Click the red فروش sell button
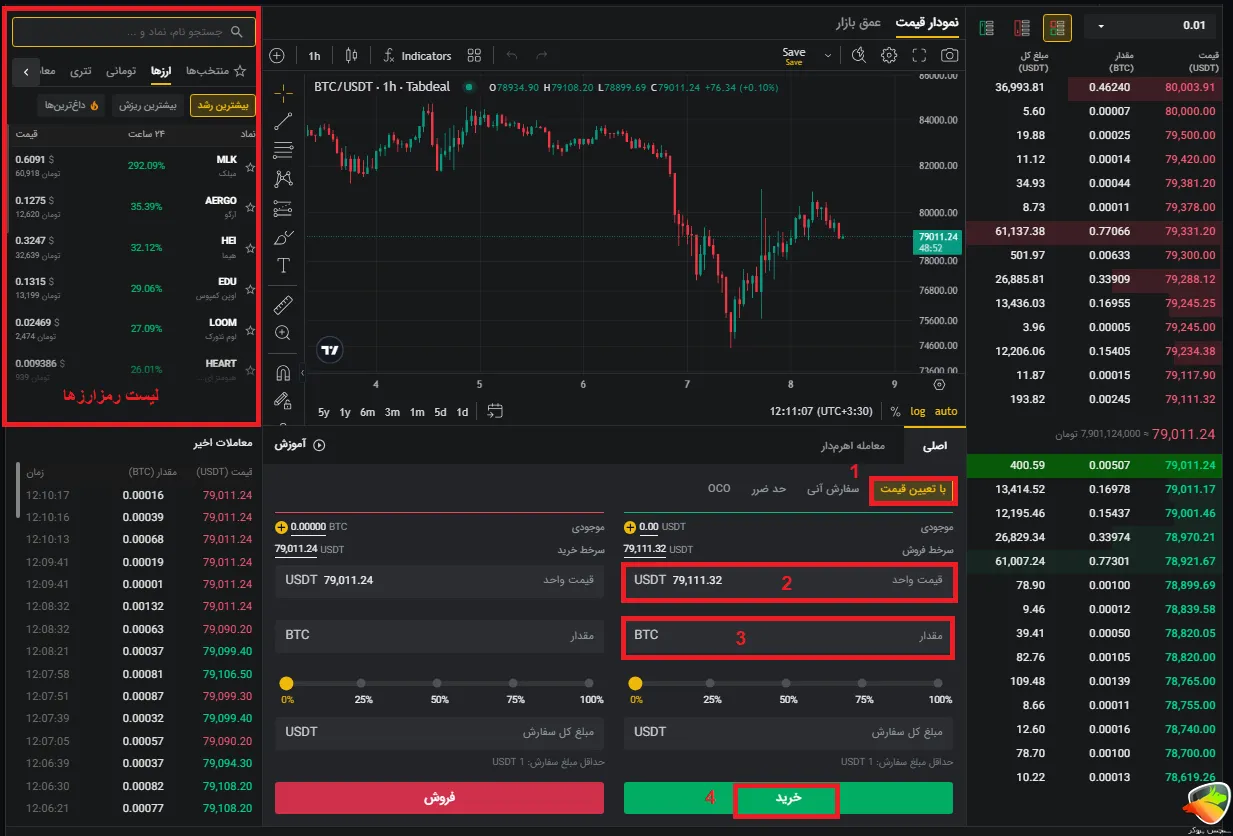Viewport: 1233px width, 836px height. click(x=439, y=798)
